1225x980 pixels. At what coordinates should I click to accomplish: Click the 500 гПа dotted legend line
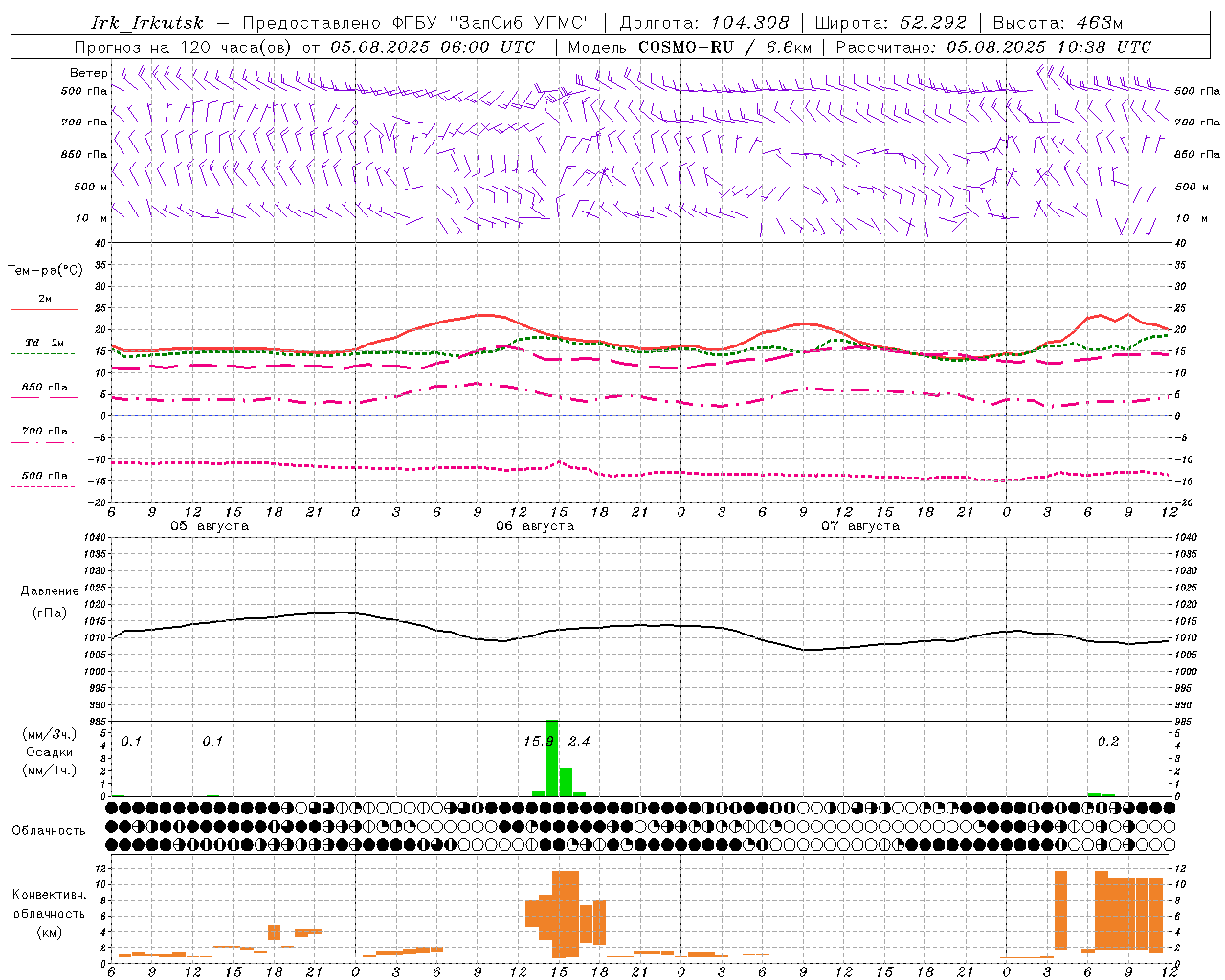42,487
